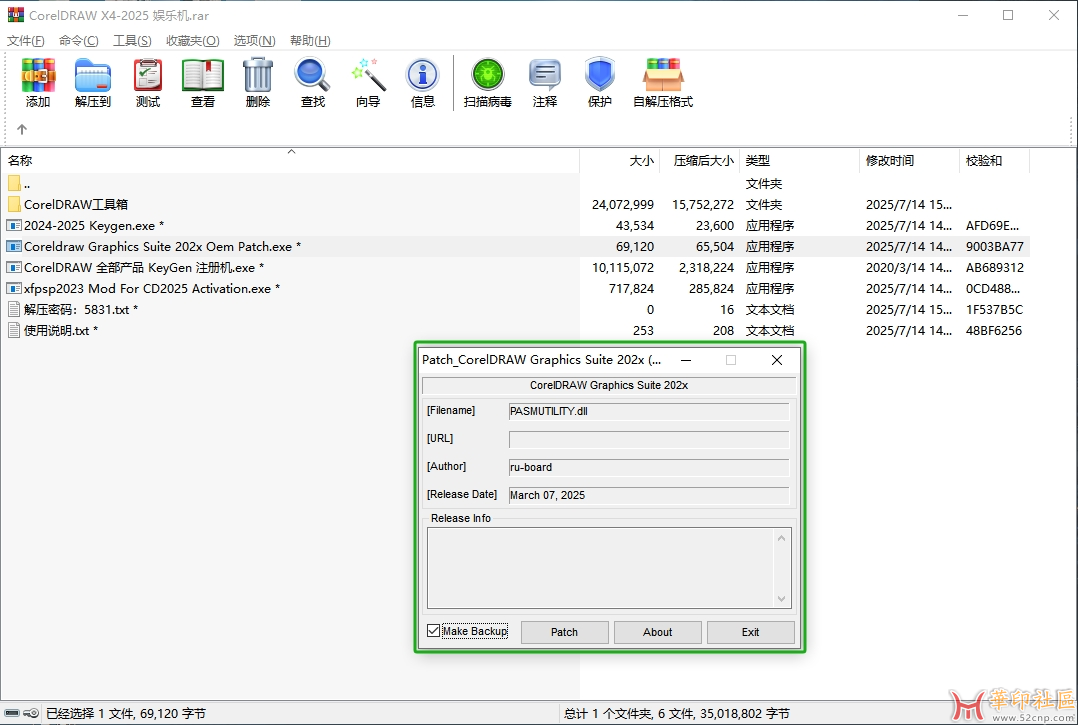
Task: Sort by the 名称 column header
Action: point(290,160)
